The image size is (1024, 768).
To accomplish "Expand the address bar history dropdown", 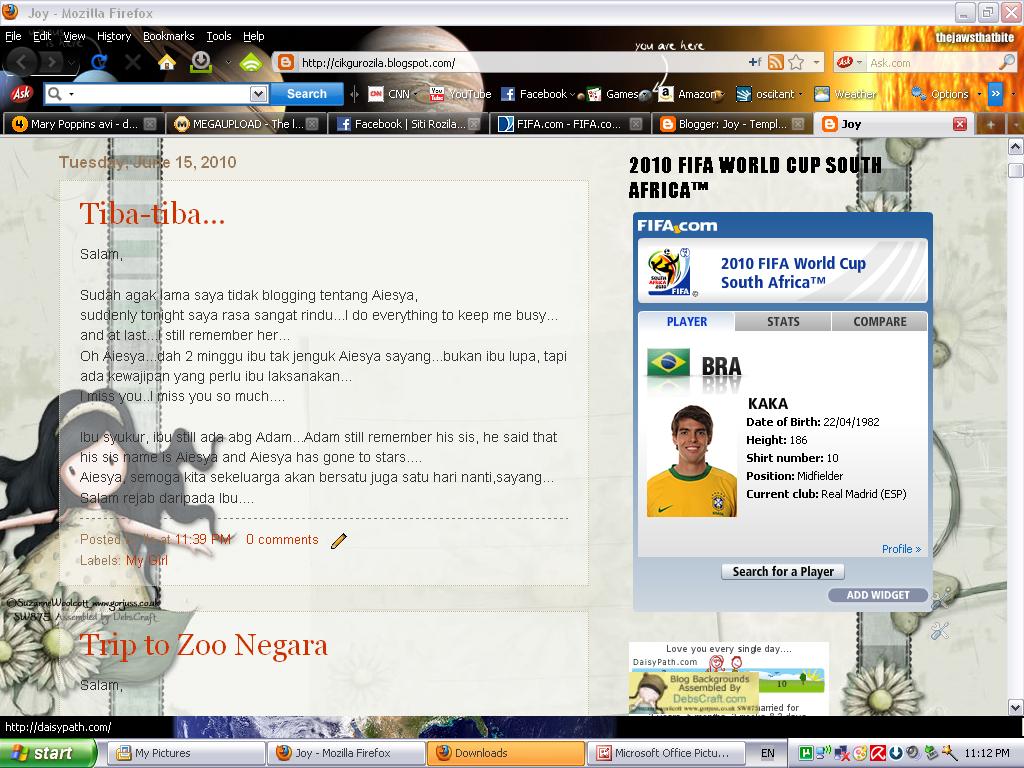I will click(x=817, y=63).
